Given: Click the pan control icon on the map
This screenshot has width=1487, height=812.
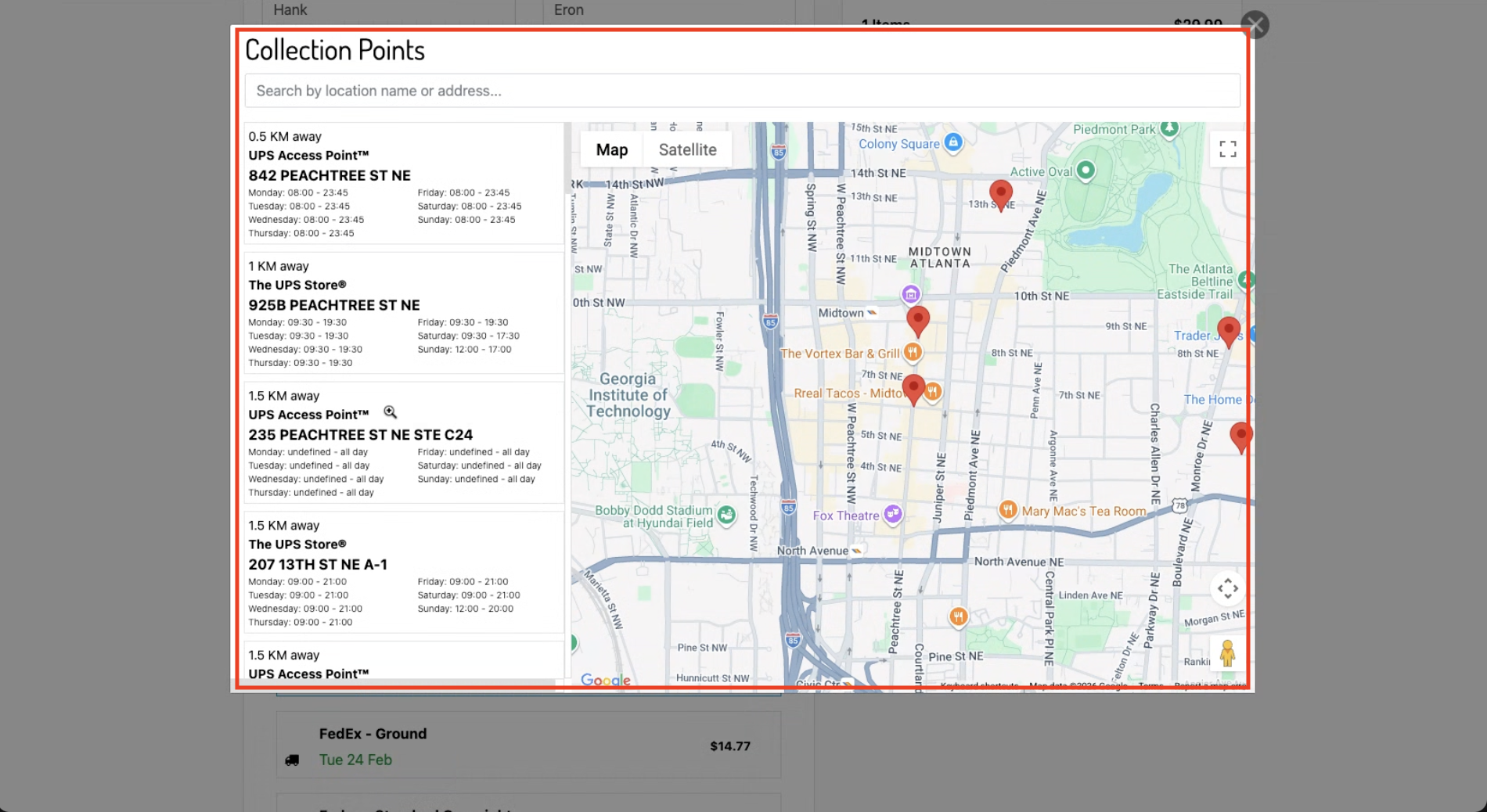Looking at the screenshot, I should coord(1227,587).
